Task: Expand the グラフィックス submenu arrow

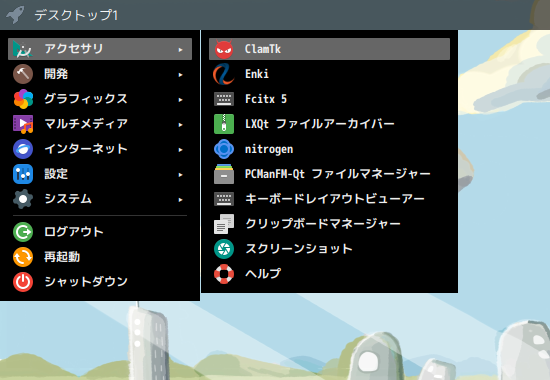Action: (180, 99)
